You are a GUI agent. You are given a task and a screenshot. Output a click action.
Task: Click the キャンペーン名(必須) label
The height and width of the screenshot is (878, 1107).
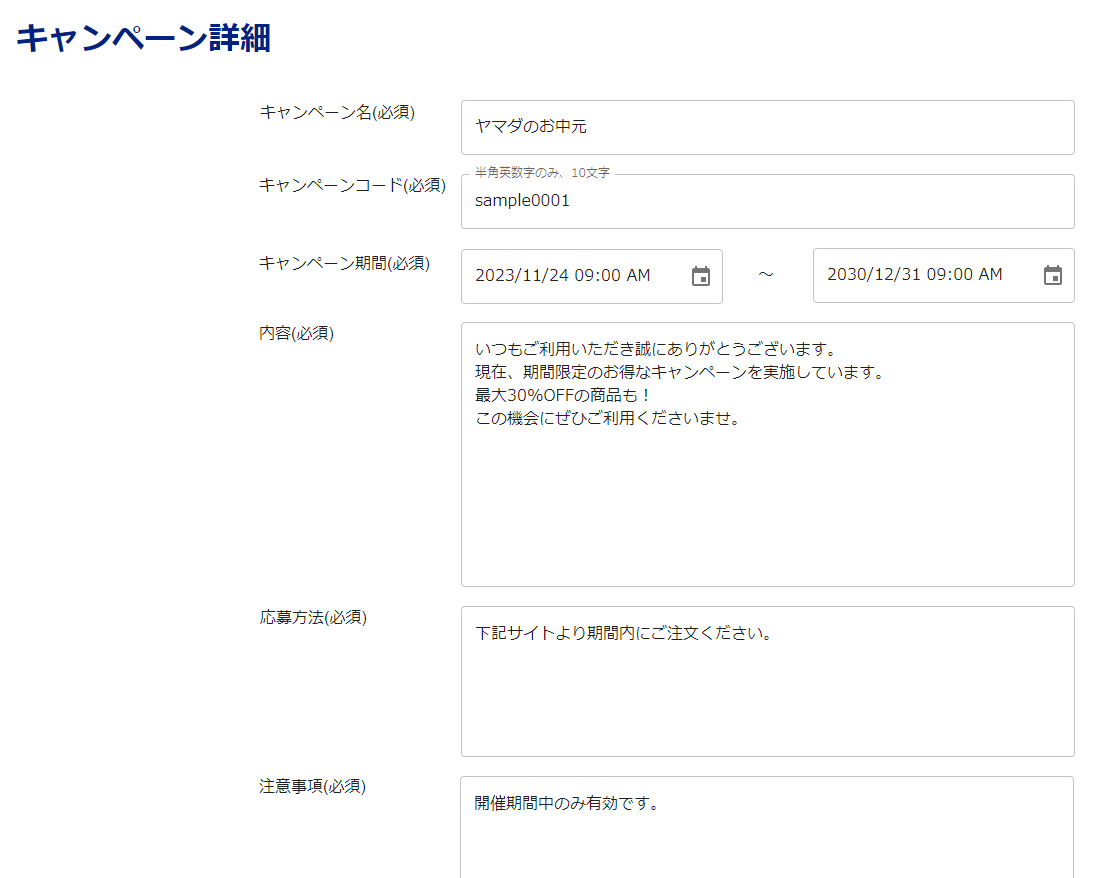pyautogui.click(x=337, y=112)
